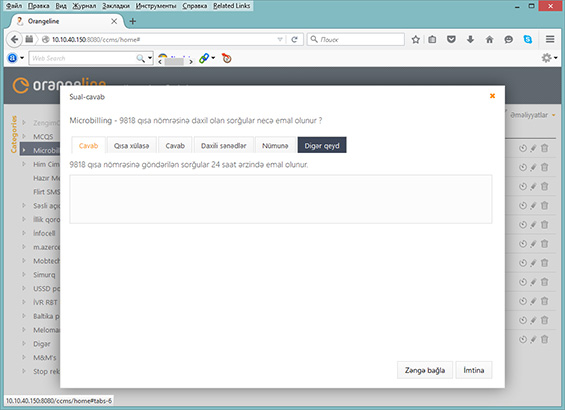565x410 pixels.
Task: Open the gear settings dropdown in toolbar
Action: pos(549,58)
